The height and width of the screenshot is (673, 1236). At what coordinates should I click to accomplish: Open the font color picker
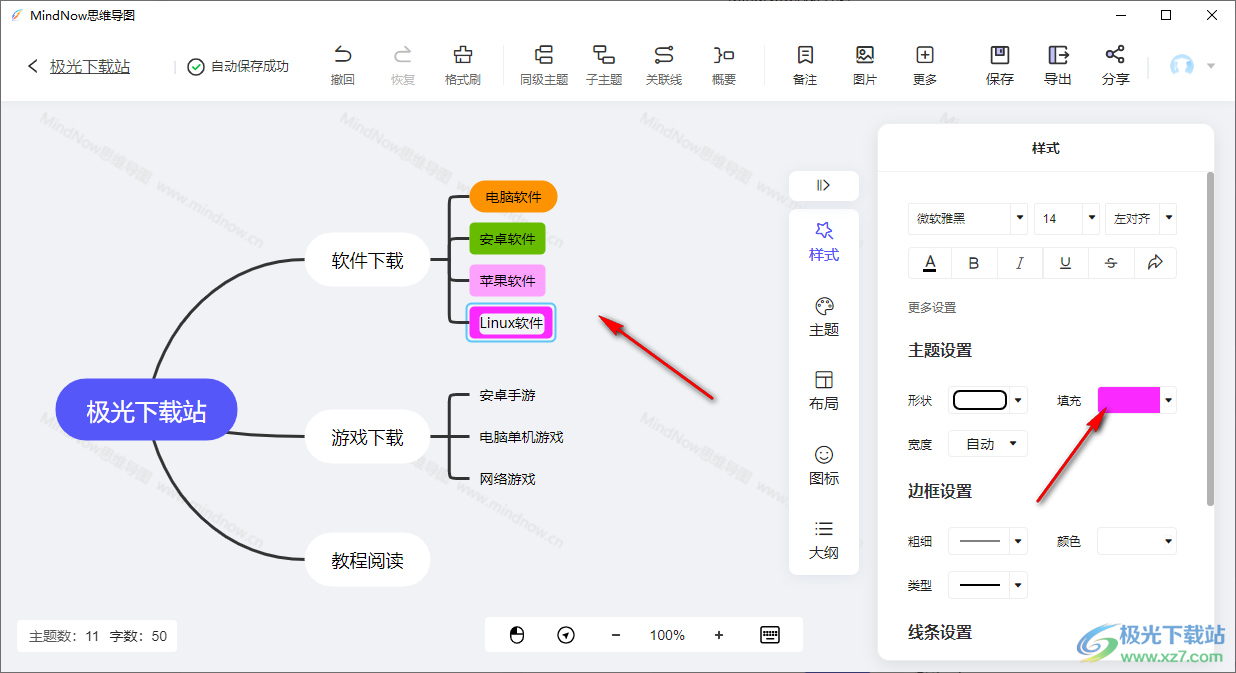pos(930,263)
